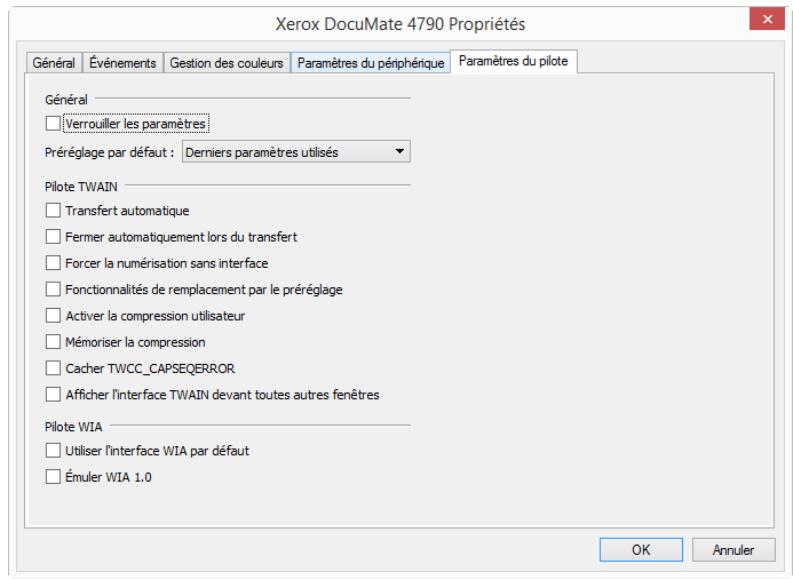Enable Cacher TWCC_CAPSEQERROR option

[x=53, y=368]
